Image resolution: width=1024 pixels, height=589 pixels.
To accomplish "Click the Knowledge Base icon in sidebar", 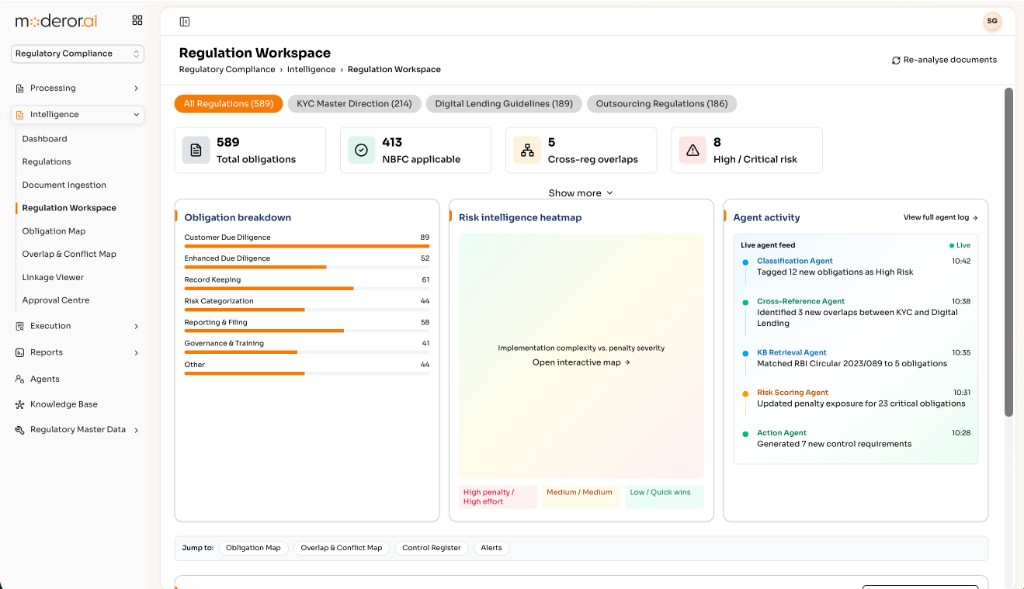I will click(20, 405).
